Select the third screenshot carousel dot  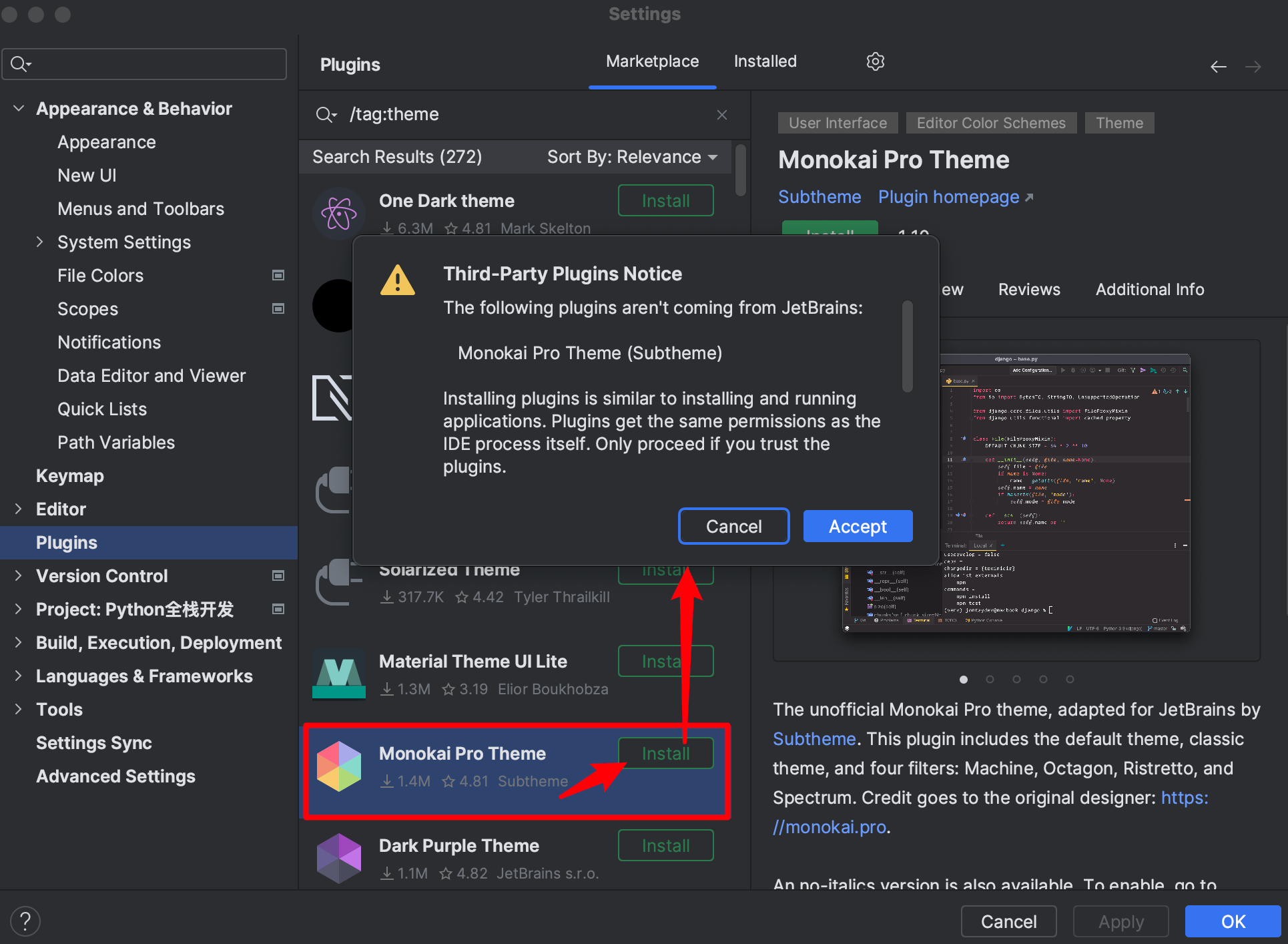[x=1016, y=679]
